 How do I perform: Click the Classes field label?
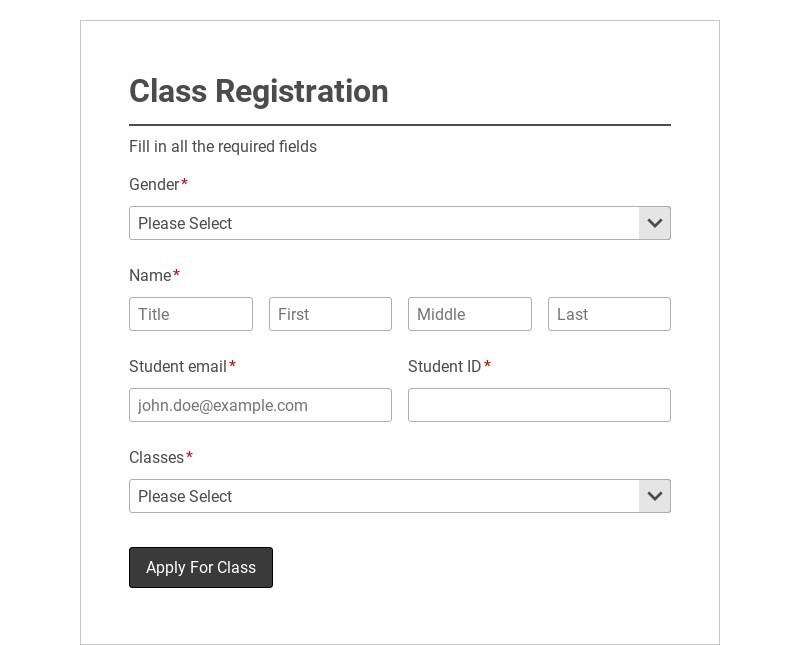[156, 458]
